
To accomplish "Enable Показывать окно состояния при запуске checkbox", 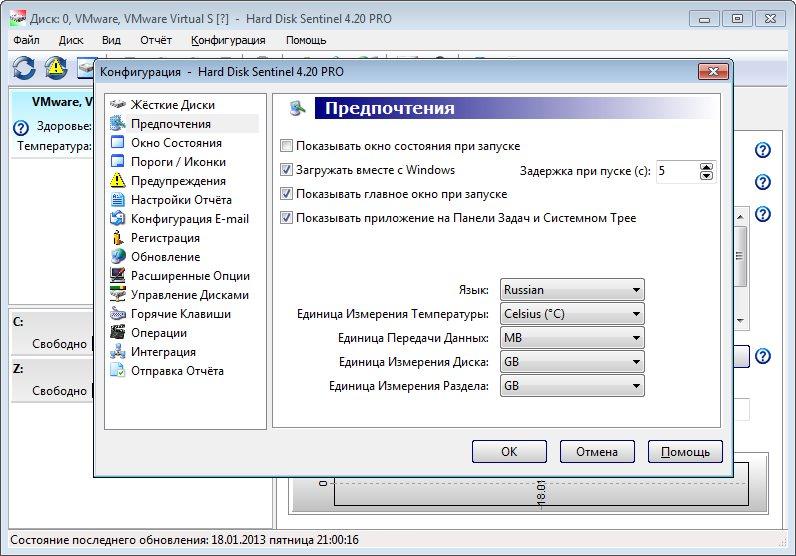I will [286, 146].
